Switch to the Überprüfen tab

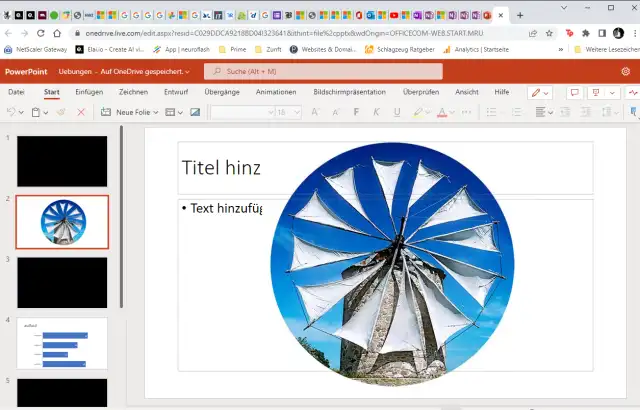tap(421, 92)
